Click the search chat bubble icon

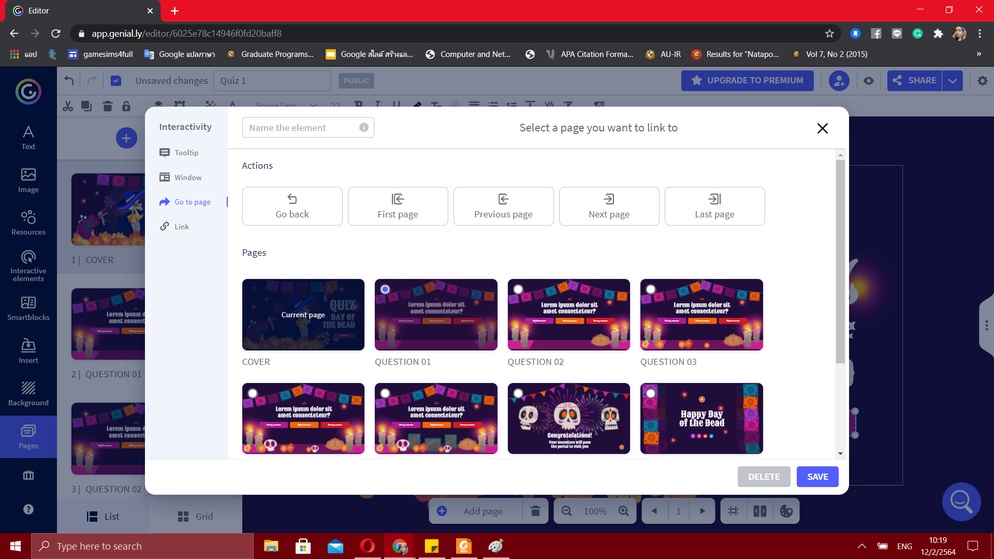pyautogui.click(x=961, y=501)
